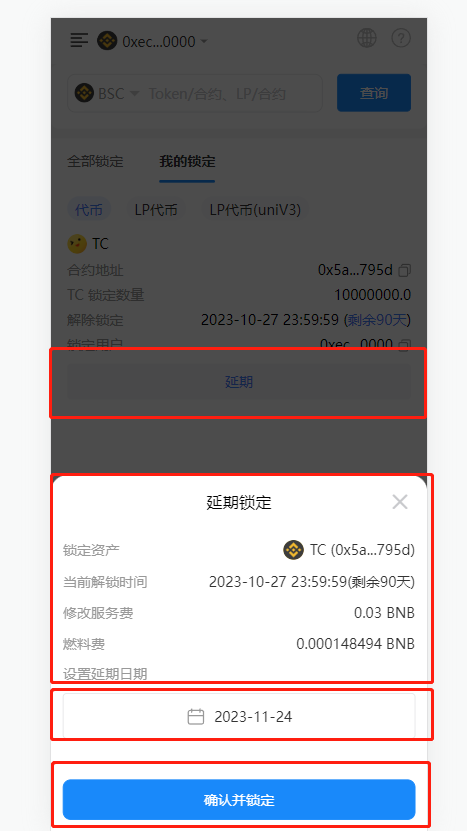467x831 pixels.
Task: Click the 确认并锁定 confirm button
Action: [239, 800]
